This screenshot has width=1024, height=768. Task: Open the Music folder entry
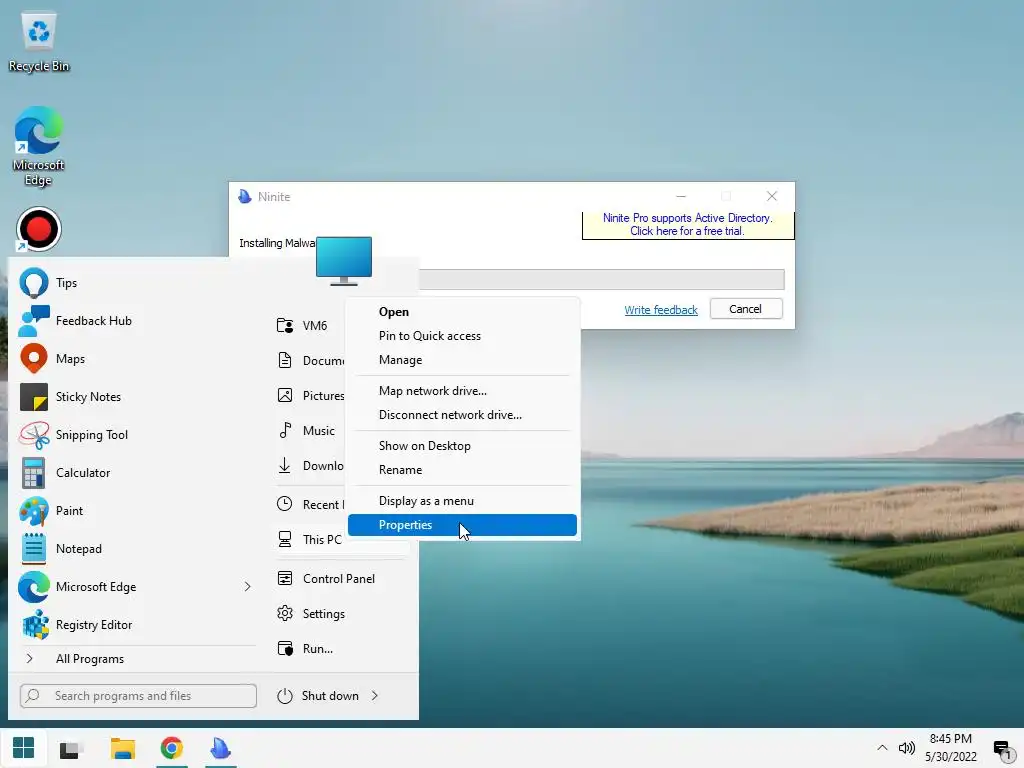click(306, 431)
